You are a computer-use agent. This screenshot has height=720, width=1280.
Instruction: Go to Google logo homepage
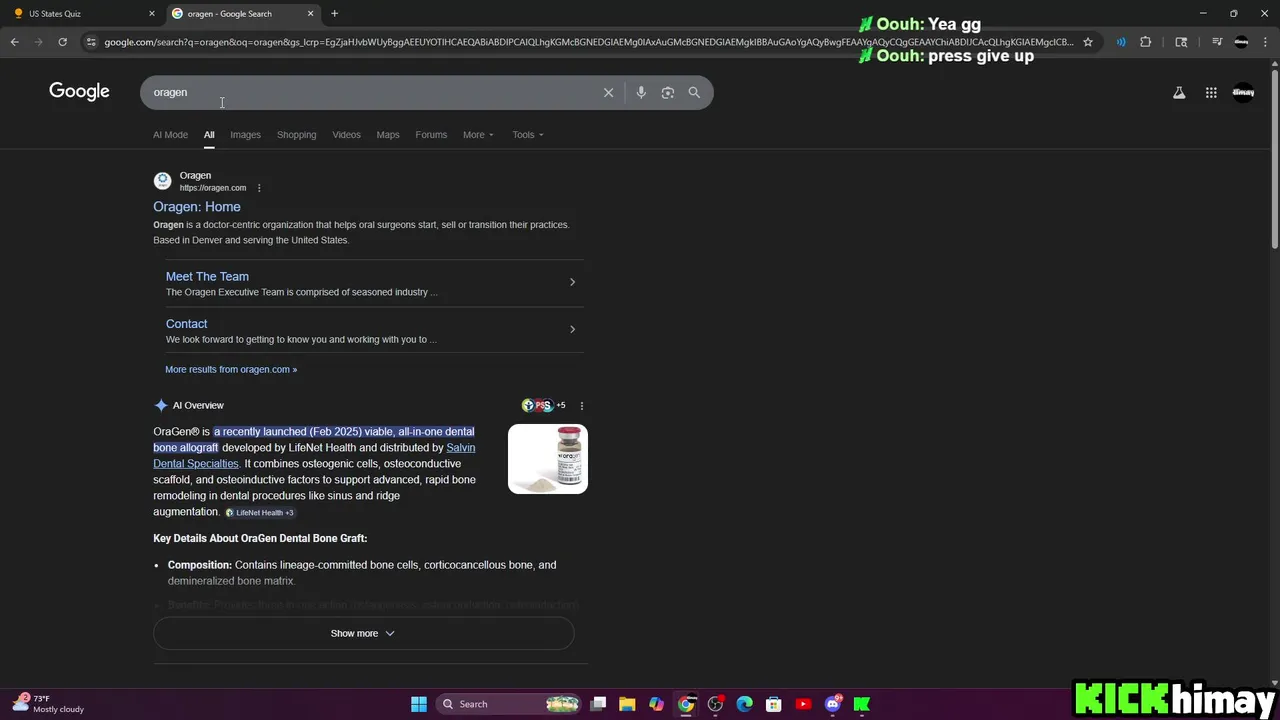point(79,92)
